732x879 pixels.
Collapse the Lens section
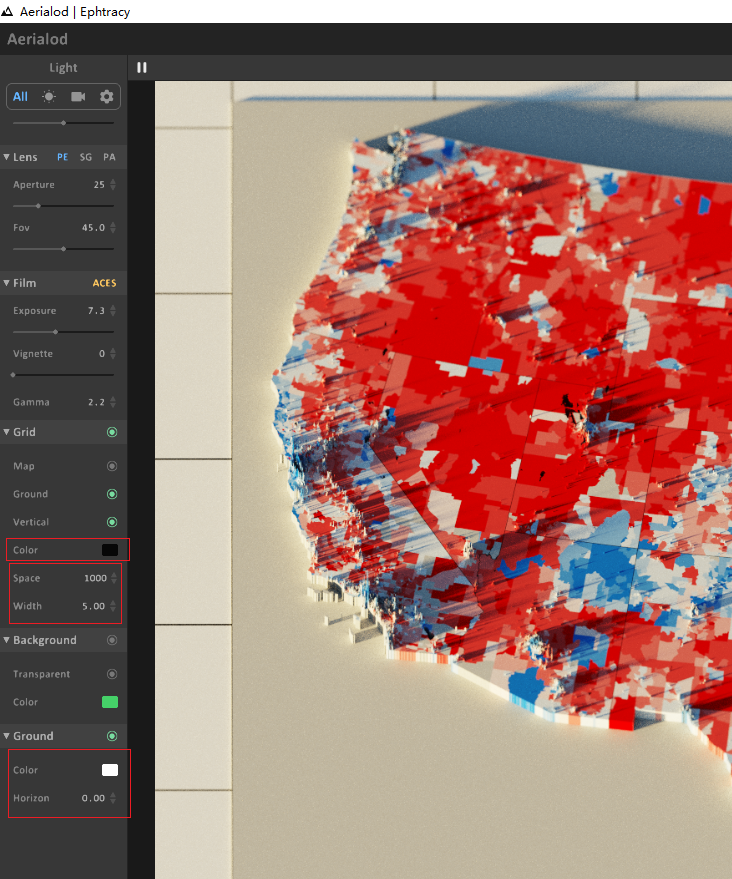[6, 157]
